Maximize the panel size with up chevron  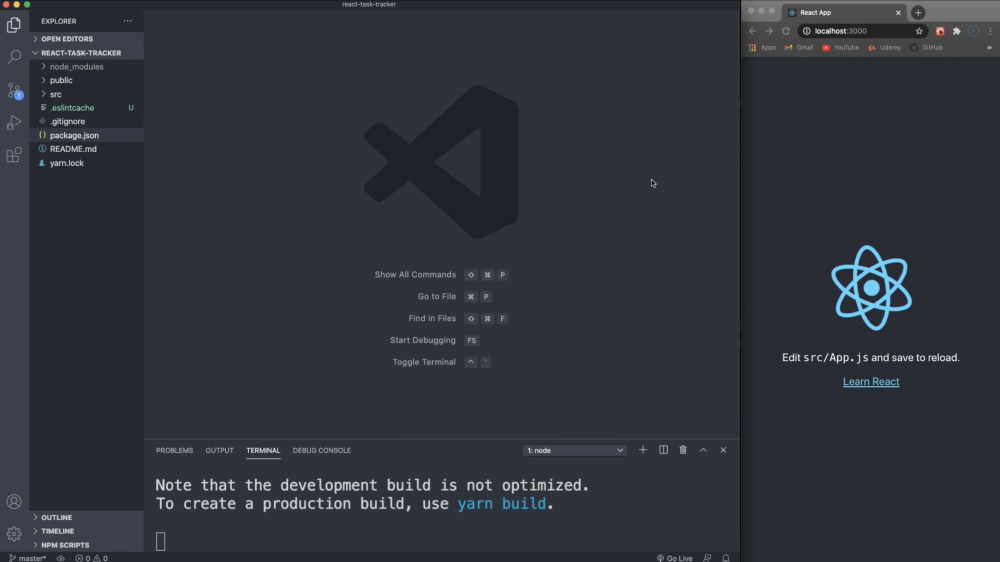(x=703, y=450)
